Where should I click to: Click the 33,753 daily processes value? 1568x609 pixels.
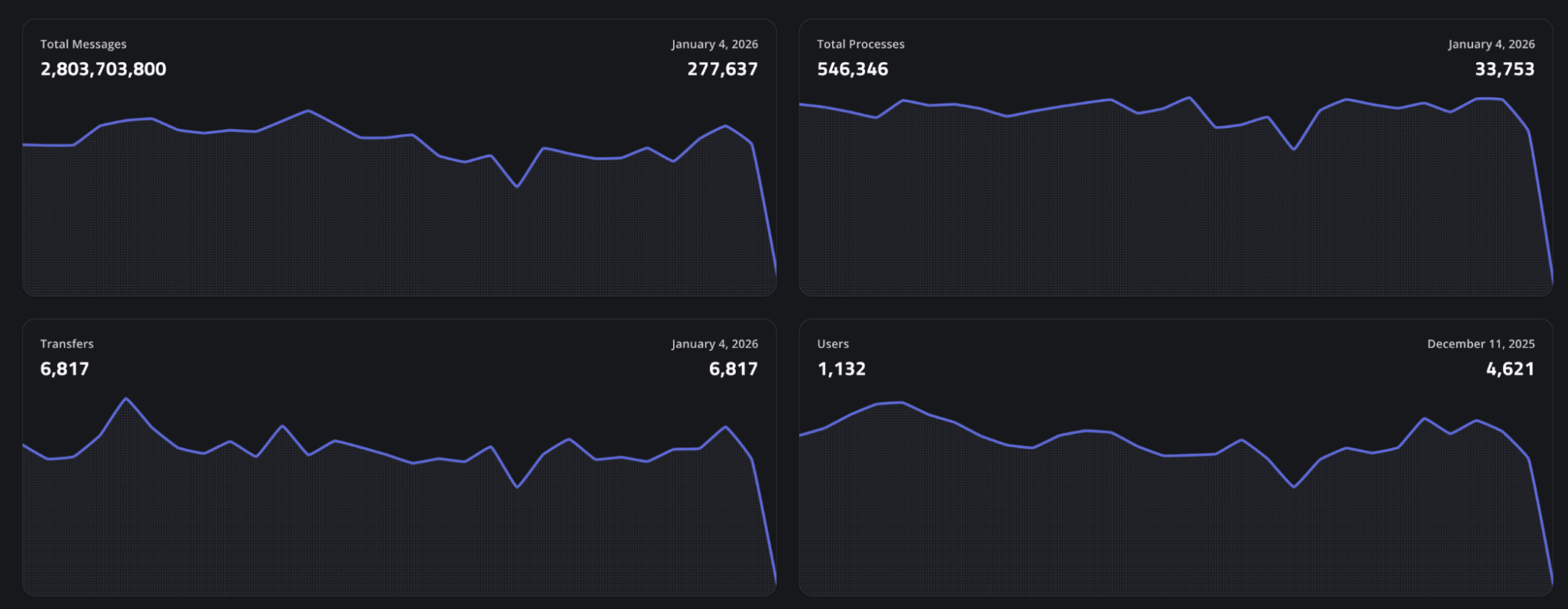click(x=1504, y=69)
